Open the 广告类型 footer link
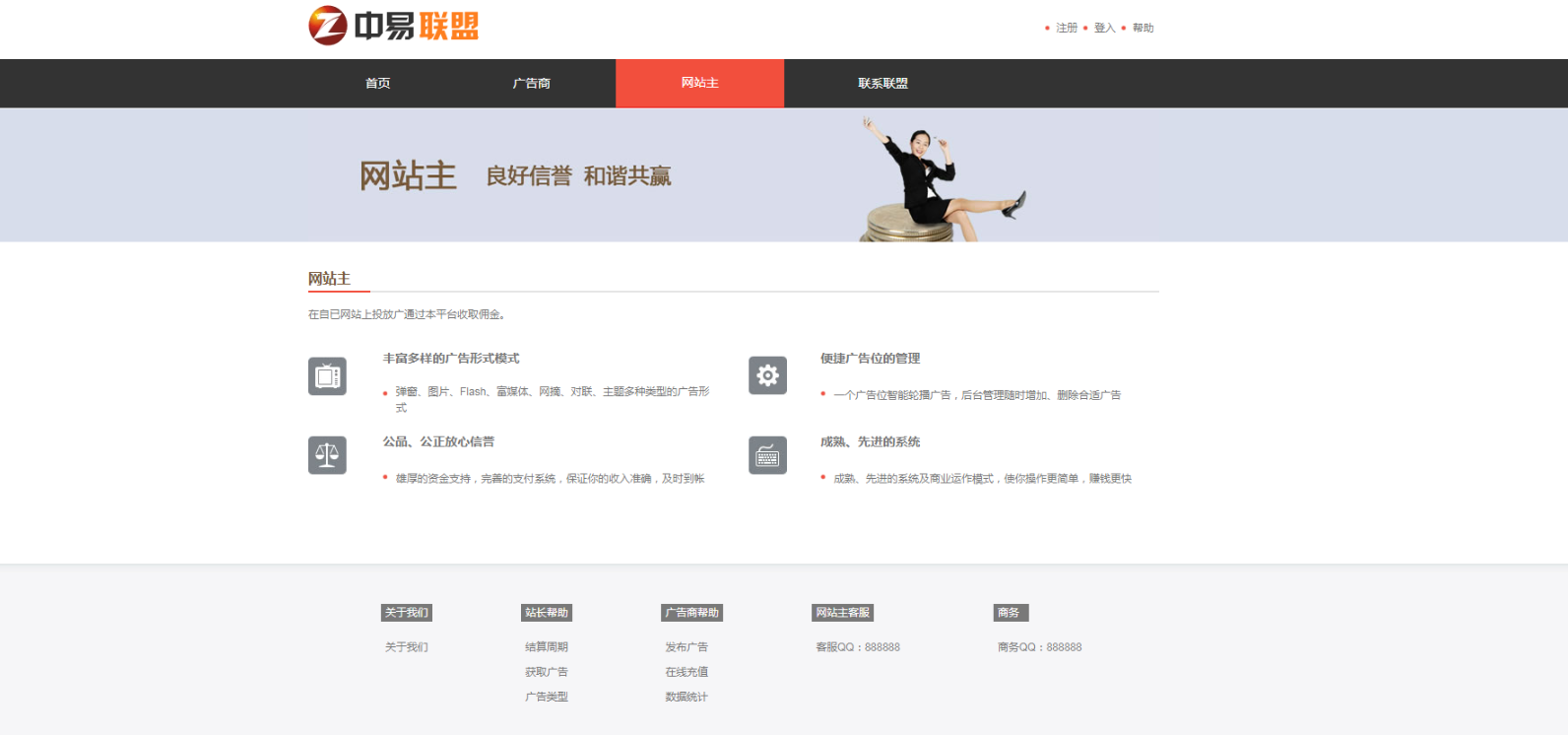This screenshot has height=735, width=1568. click(x=546, y=697)
